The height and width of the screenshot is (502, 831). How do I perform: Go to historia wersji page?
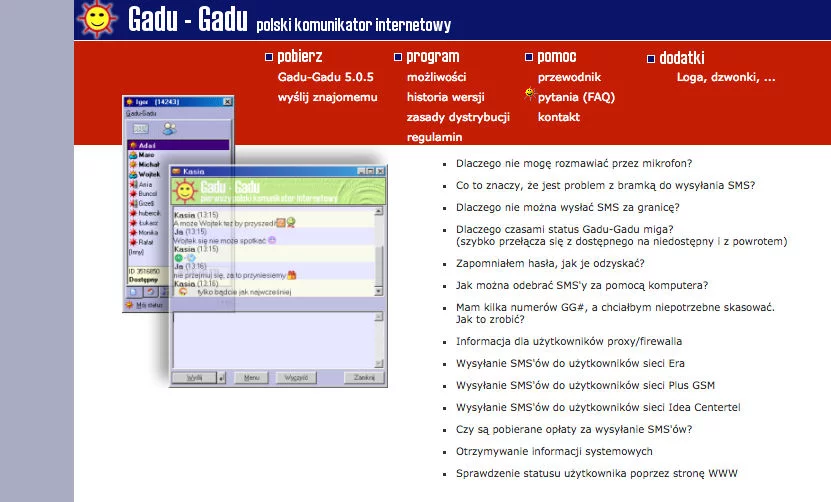[445, 97]
